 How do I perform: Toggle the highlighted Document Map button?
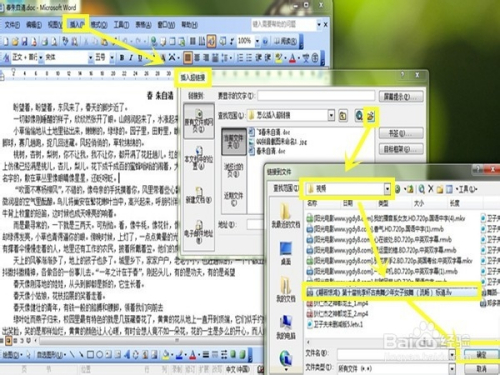click(211, 41)
